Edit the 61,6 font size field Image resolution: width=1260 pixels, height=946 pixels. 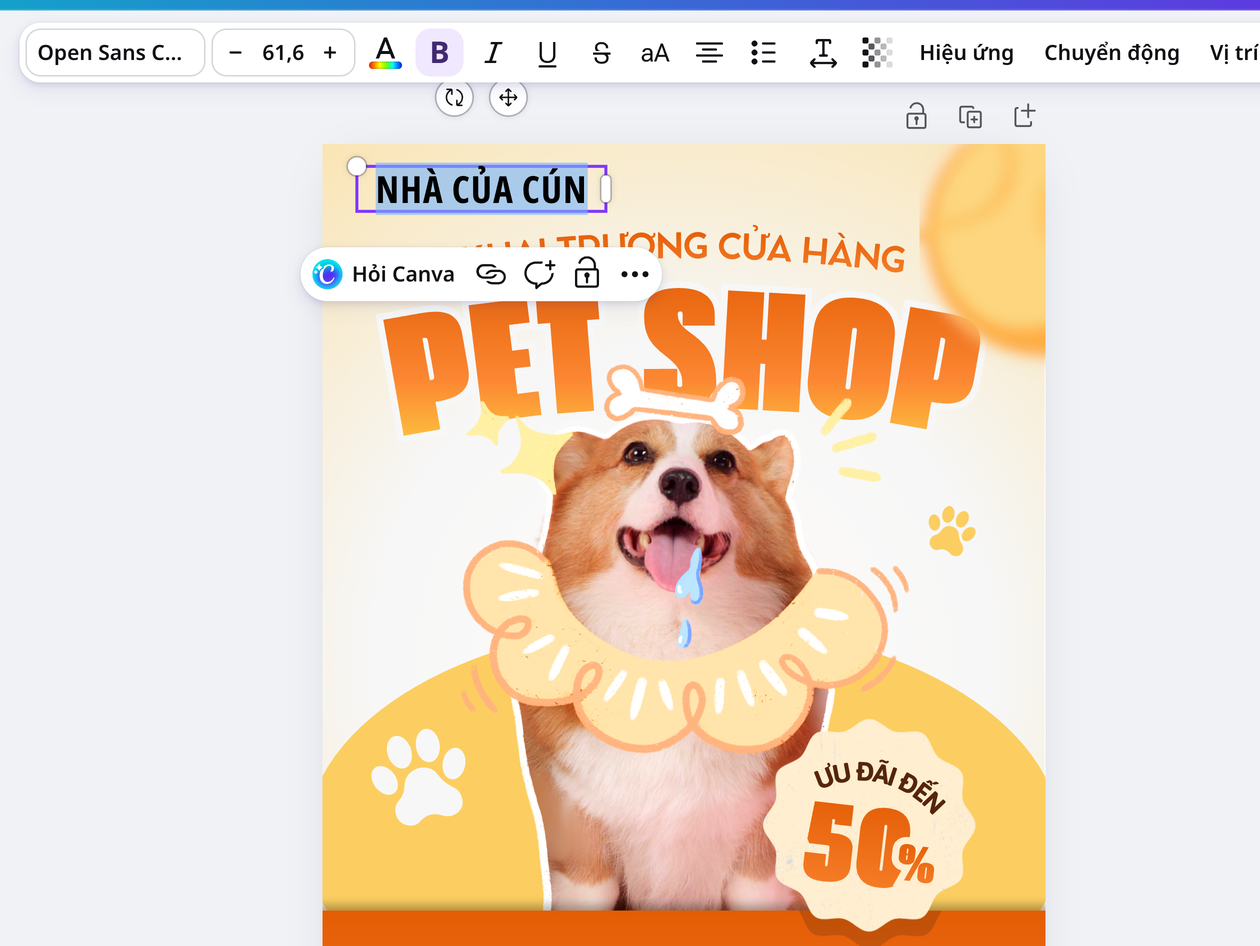coord(283,53)
